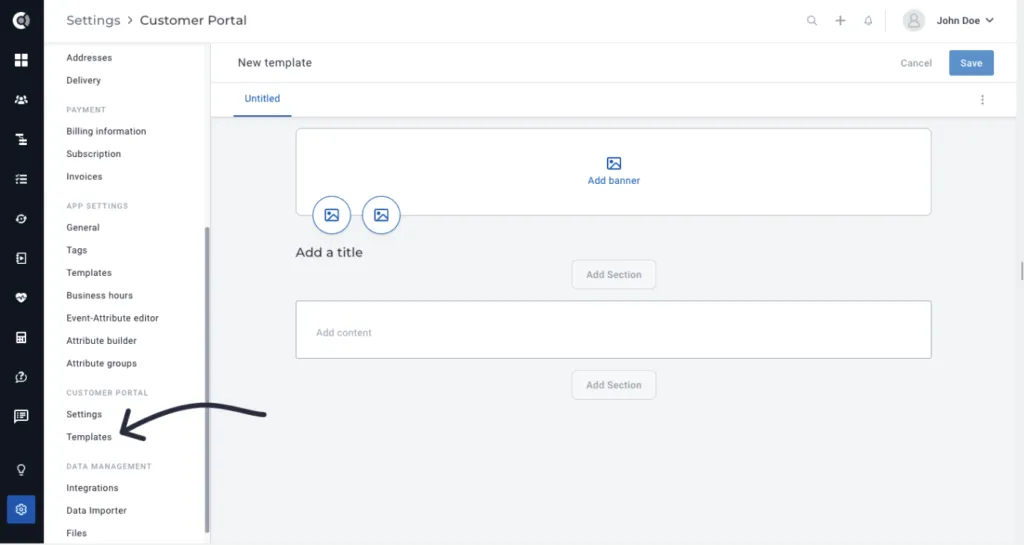Click the search magnifier icon
1024x545 pixels.
812,21
